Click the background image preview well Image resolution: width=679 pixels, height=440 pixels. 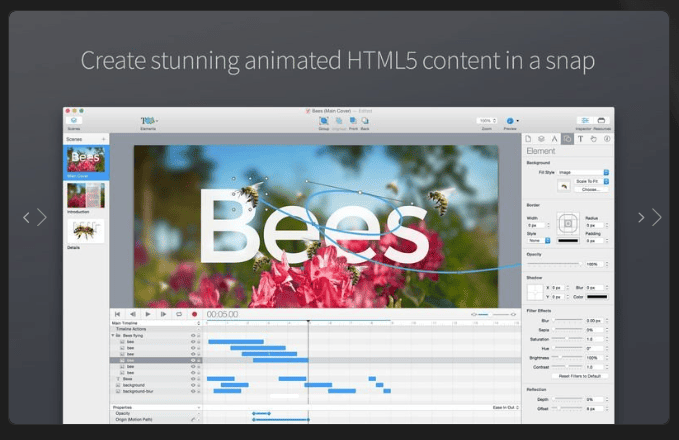(x=564, y=186)
